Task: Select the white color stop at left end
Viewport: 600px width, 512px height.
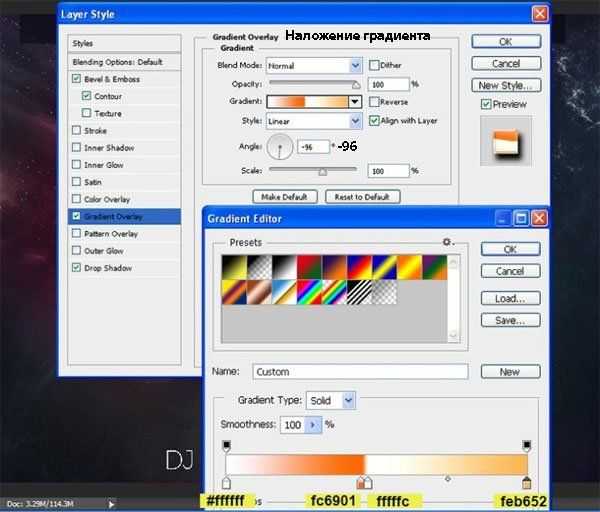Action: (226, 483)
